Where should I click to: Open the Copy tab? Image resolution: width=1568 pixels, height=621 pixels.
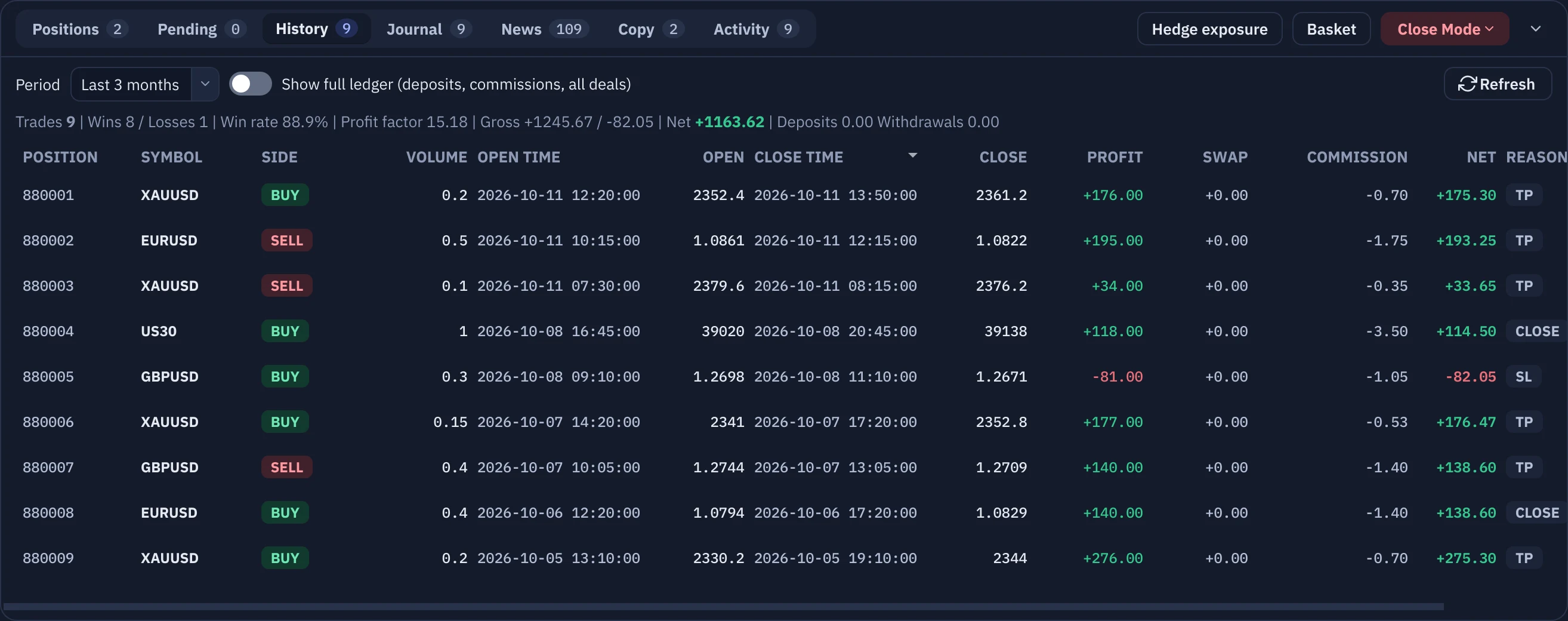point(651,29)
